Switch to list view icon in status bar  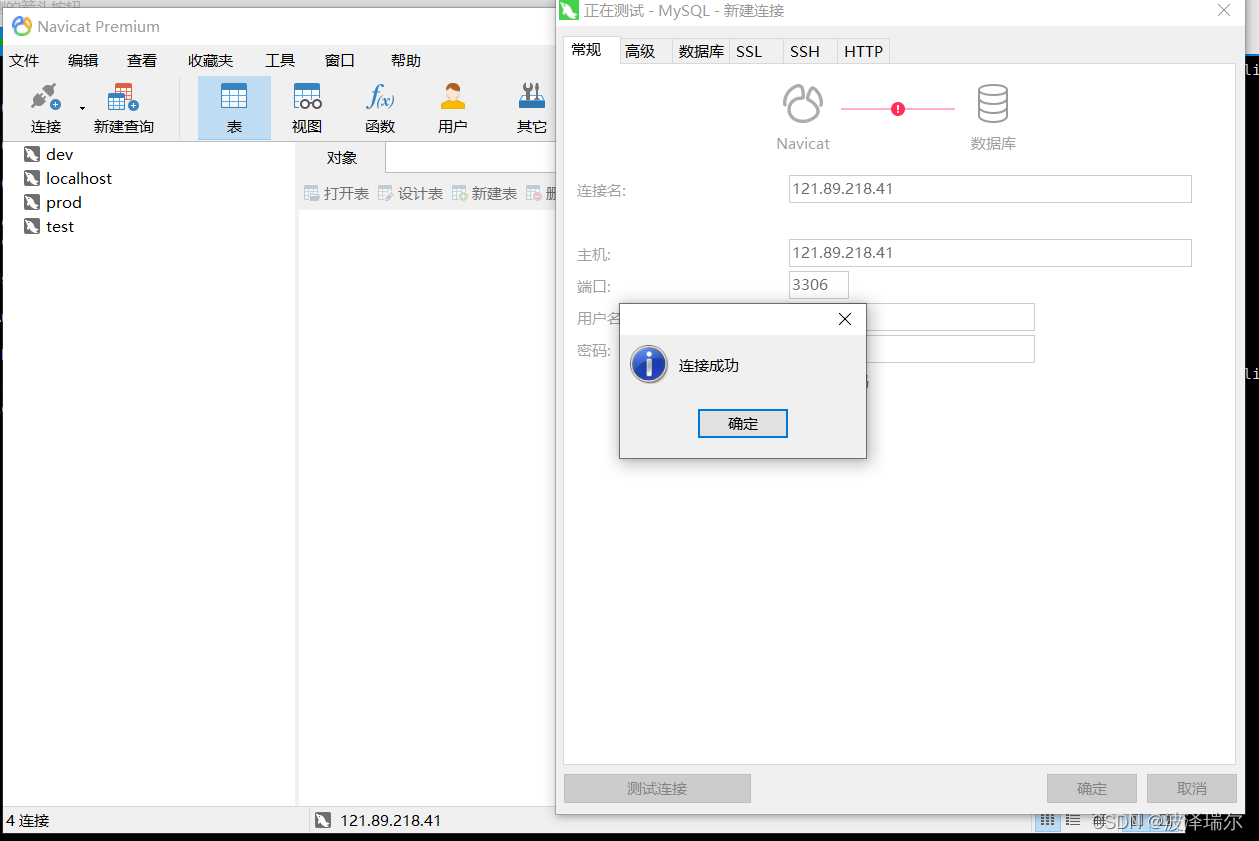click(1073, 821)
